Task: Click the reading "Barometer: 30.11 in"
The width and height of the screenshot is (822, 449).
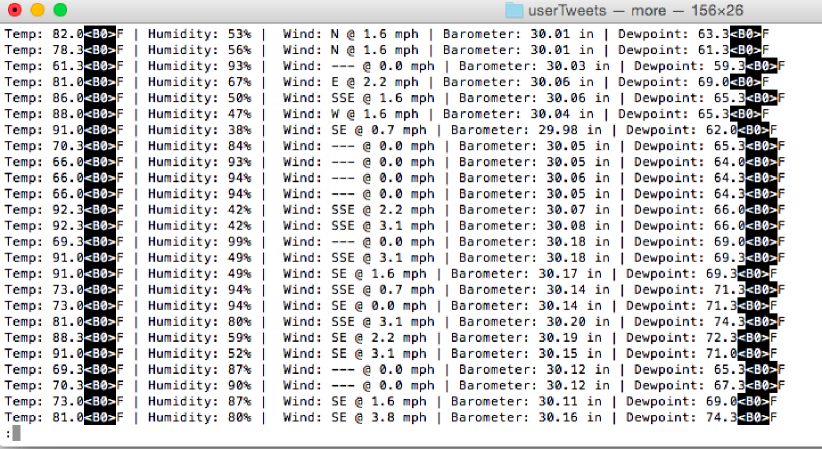Action: 526,402
